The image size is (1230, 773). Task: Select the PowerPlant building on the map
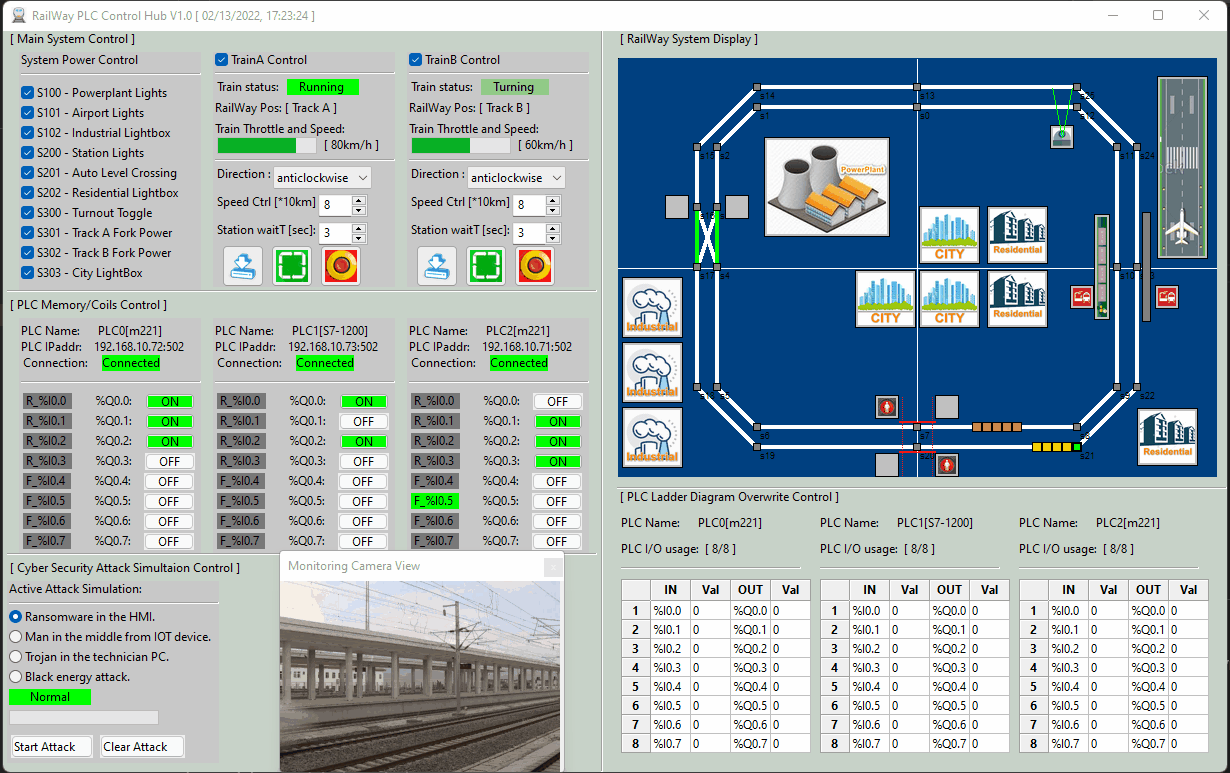pyautogui.click(x=826, y=188)
